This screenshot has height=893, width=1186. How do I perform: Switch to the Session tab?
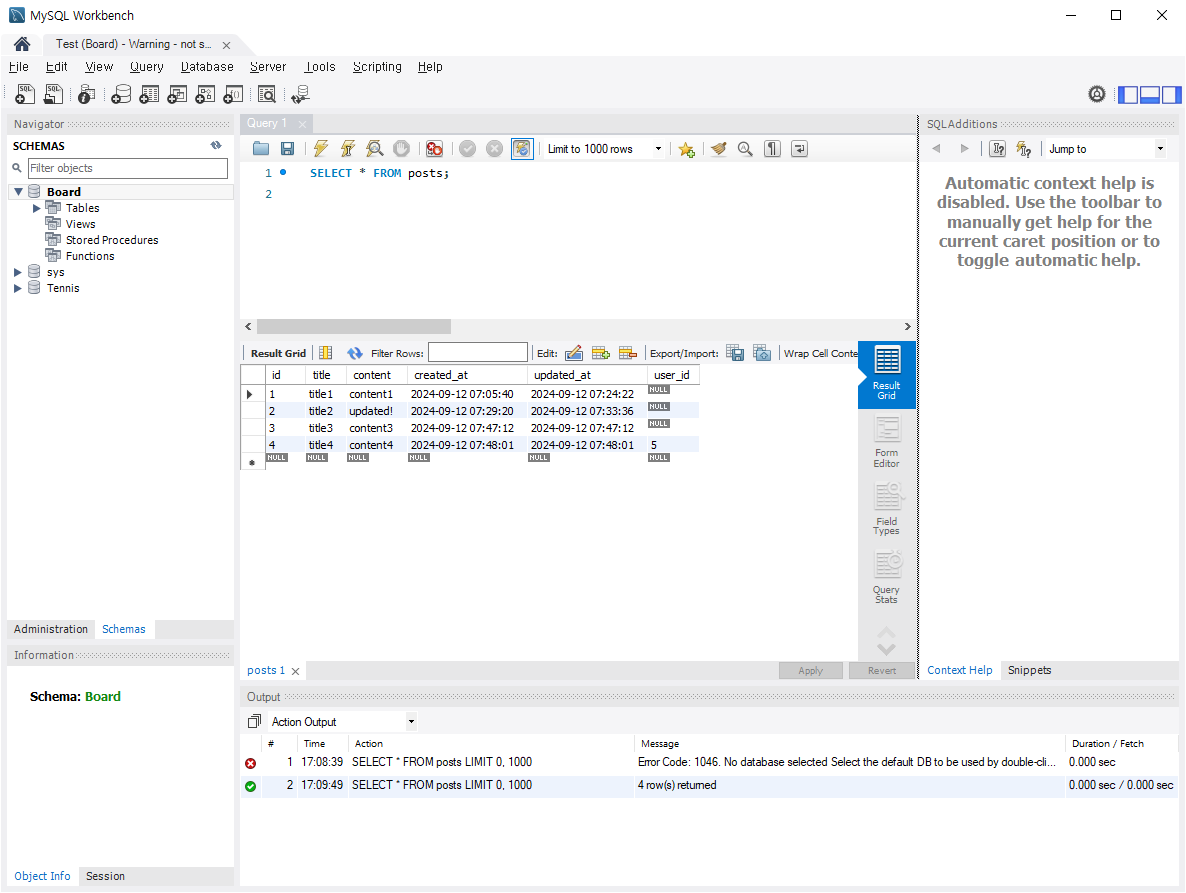click(x=105, y=876)
